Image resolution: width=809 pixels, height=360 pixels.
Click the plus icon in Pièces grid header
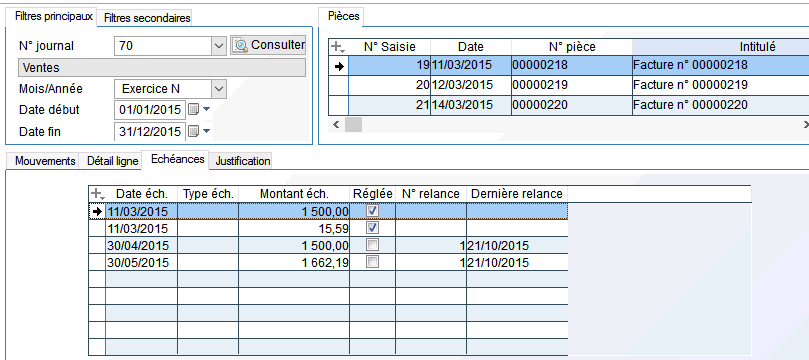click(337, 47)
